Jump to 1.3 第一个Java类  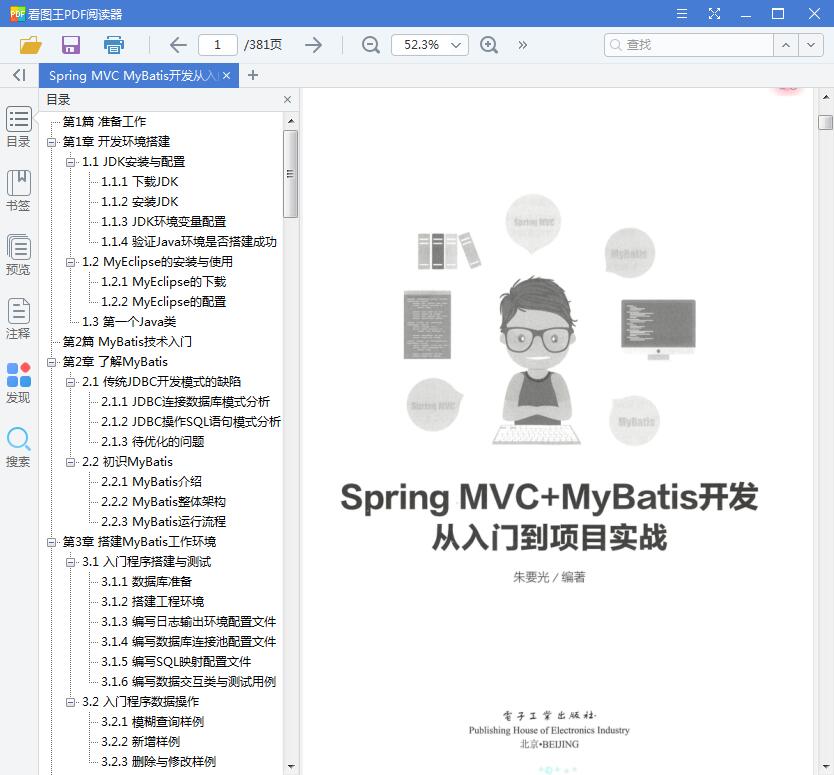(x=129, y=322)
